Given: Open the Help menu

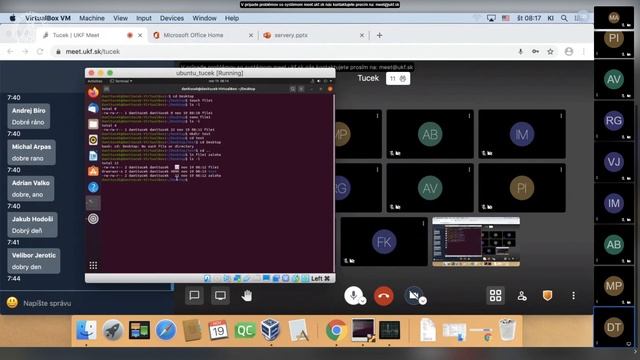Looking at the screenshot, I should [x=232, y=18].
